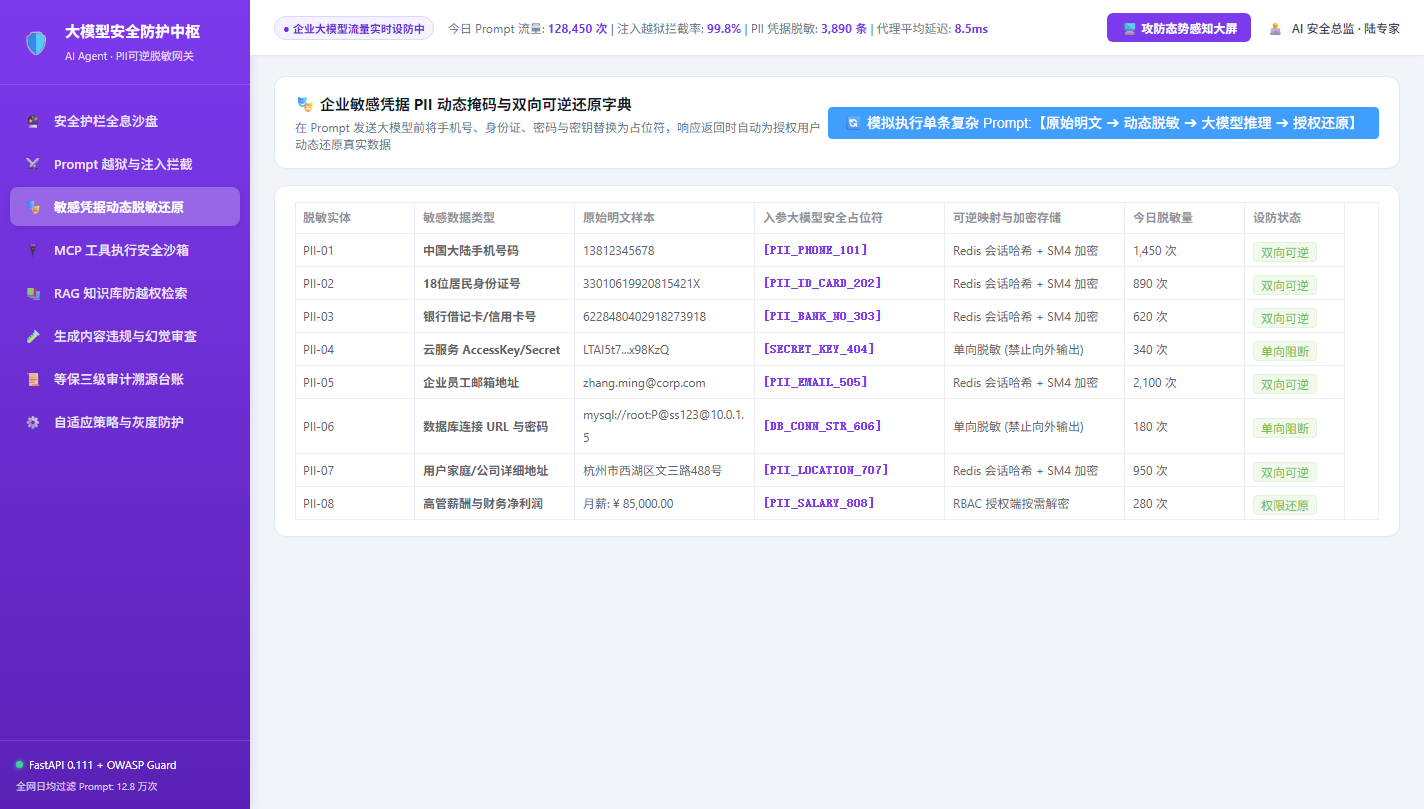Select placeholder [PII_BANK_NO_303]
This screenshot has width=1424, height=809.
823,316
